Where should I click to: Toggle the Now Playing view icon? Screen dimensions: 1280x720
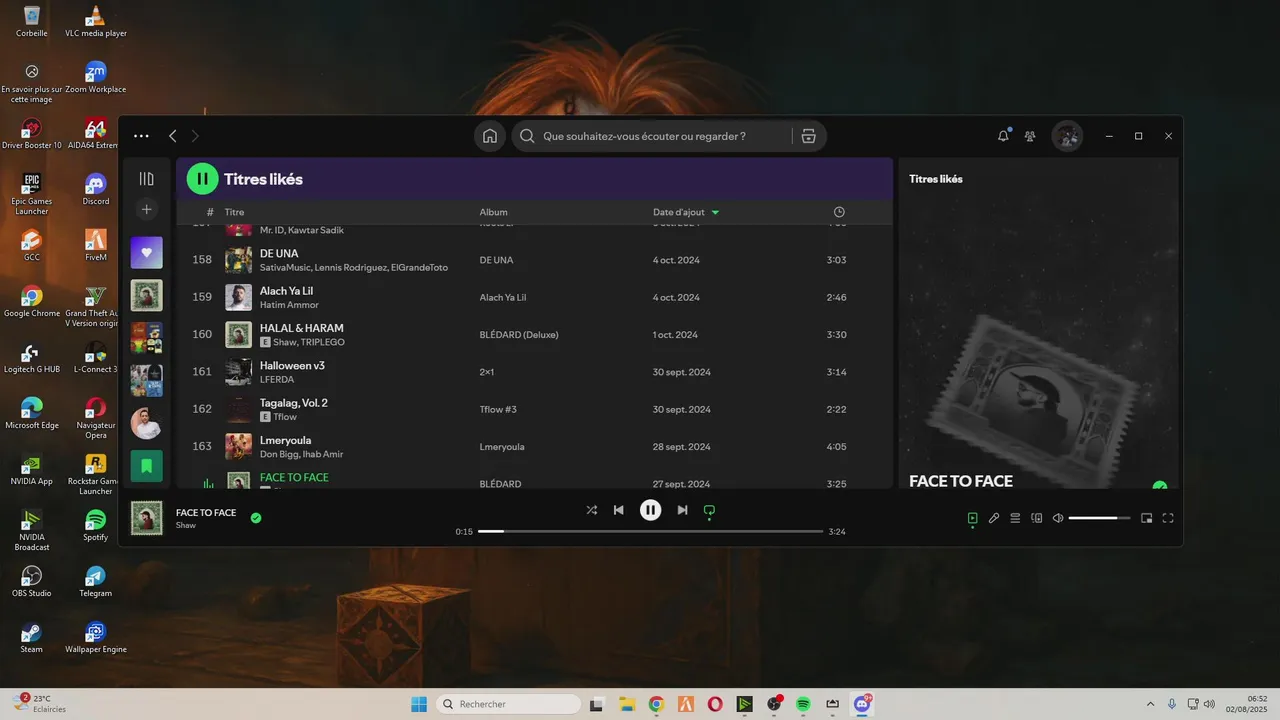coord(972,518)
